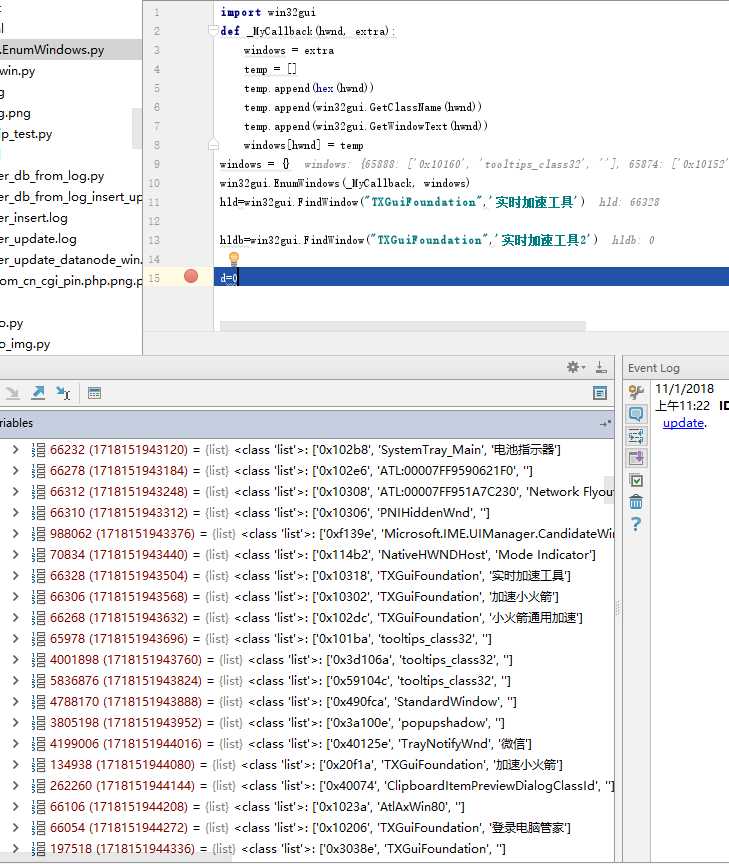Select variable row 197518 TXGuiFoundation
The height and width of the screenshot is (864, 729).
[306, 849]
